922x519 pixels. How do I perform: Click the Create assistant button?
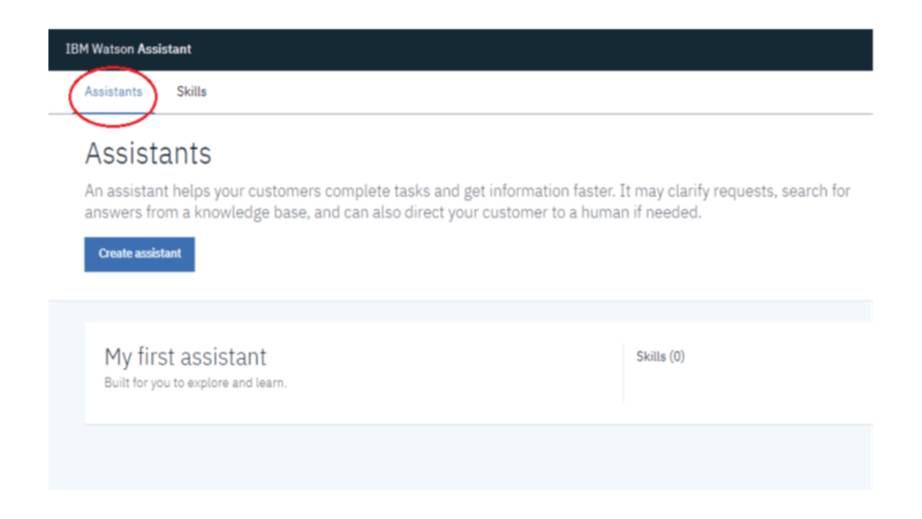139,254
